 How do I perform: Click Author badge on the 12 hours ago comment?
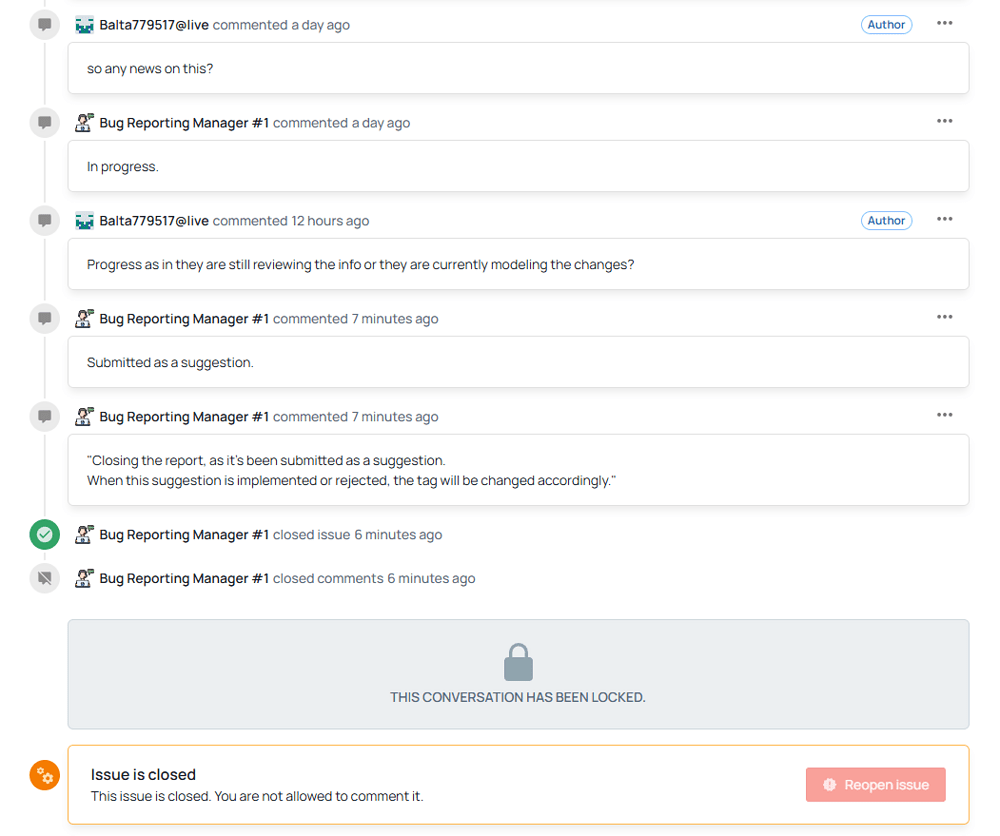(886, 221)
